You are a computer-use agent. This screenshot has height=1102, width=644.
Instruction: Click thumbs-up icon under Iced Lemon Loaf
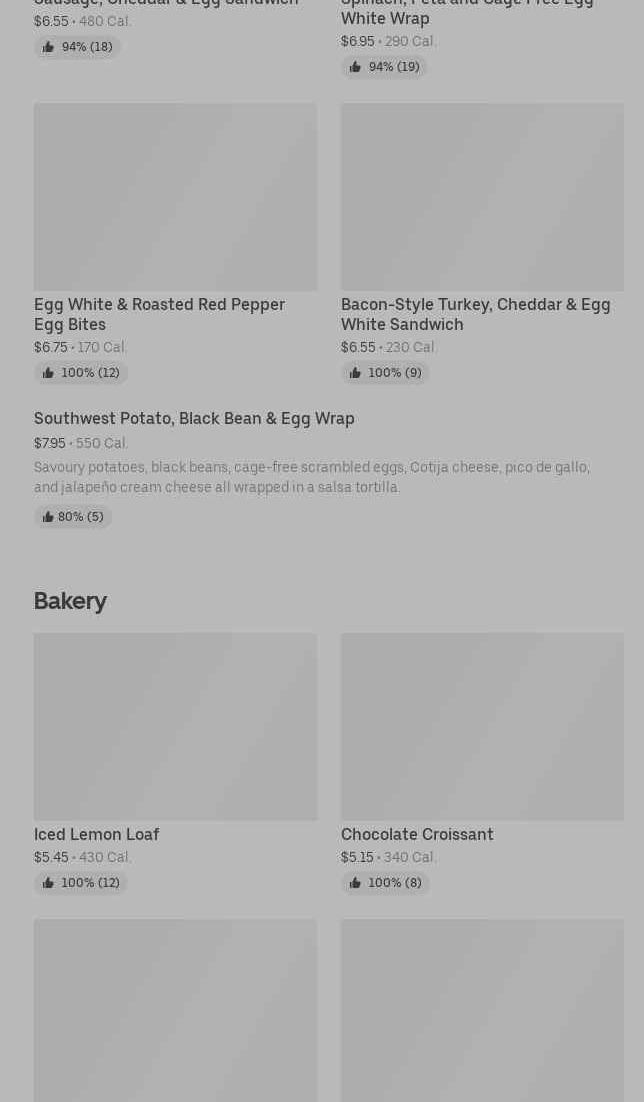tap(48, 883)
